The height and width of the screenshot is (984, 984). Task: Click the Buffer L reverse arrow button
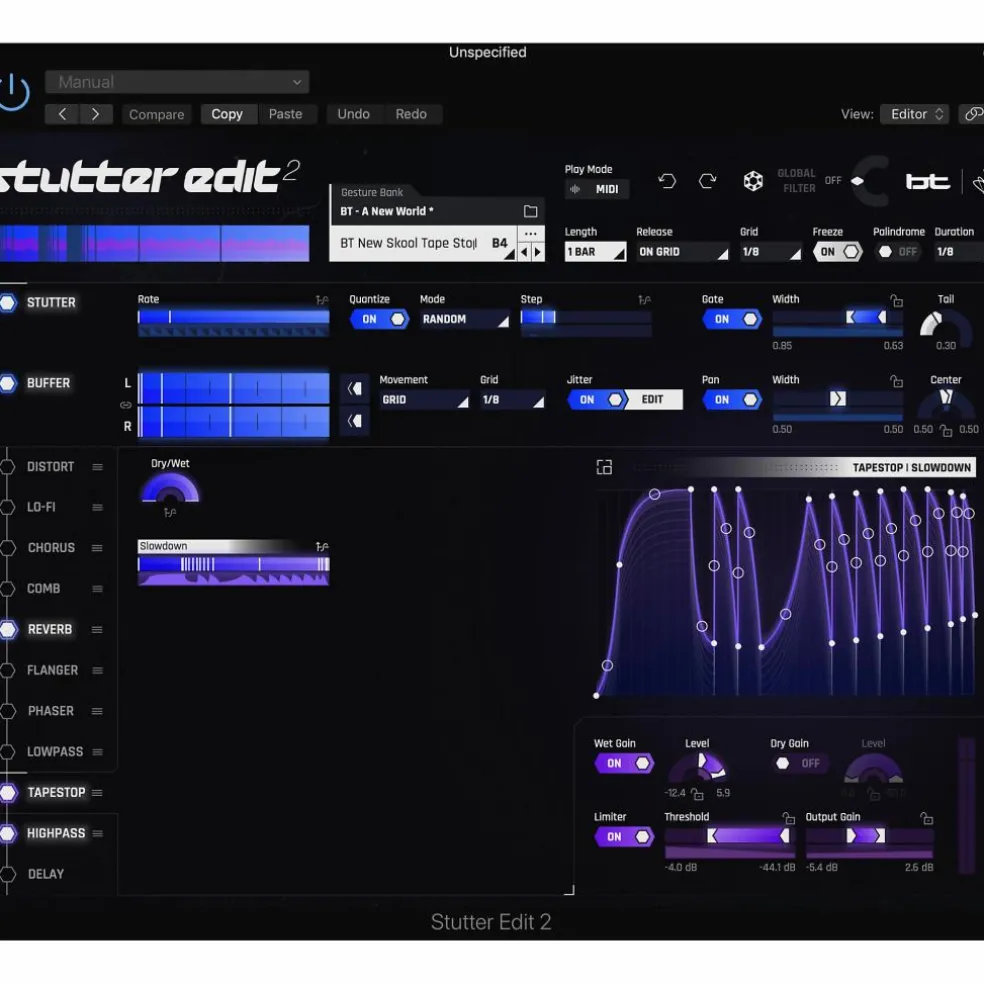click(355, 389)
